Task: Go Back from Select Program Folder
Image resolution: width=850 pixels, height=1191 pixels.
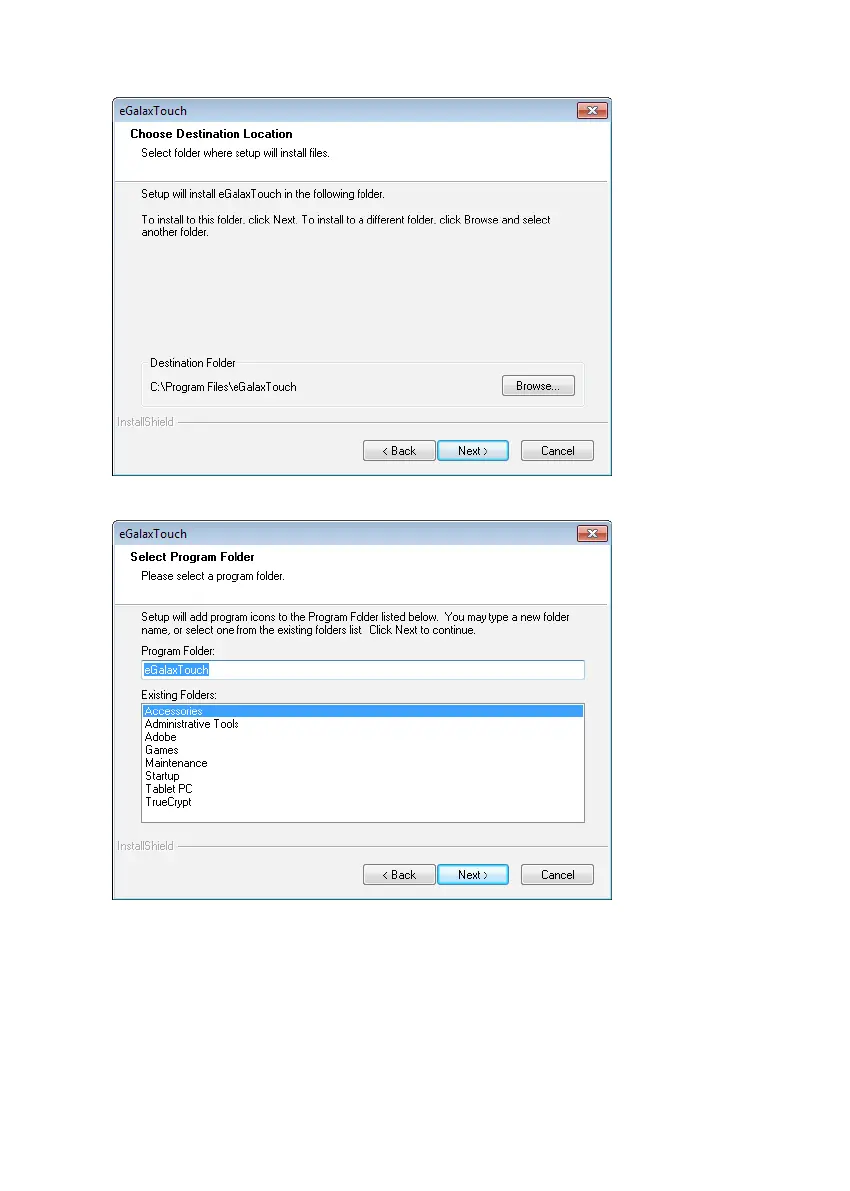Action: [399, 875]
